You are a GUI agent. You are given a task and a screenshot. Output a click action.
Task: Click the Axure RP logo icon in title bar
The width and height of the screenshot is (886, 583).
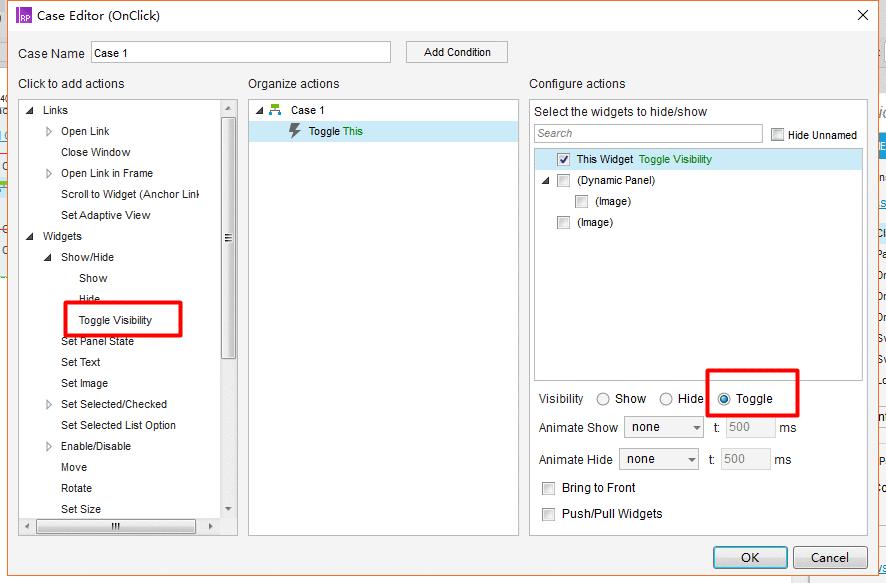point(24,15)
